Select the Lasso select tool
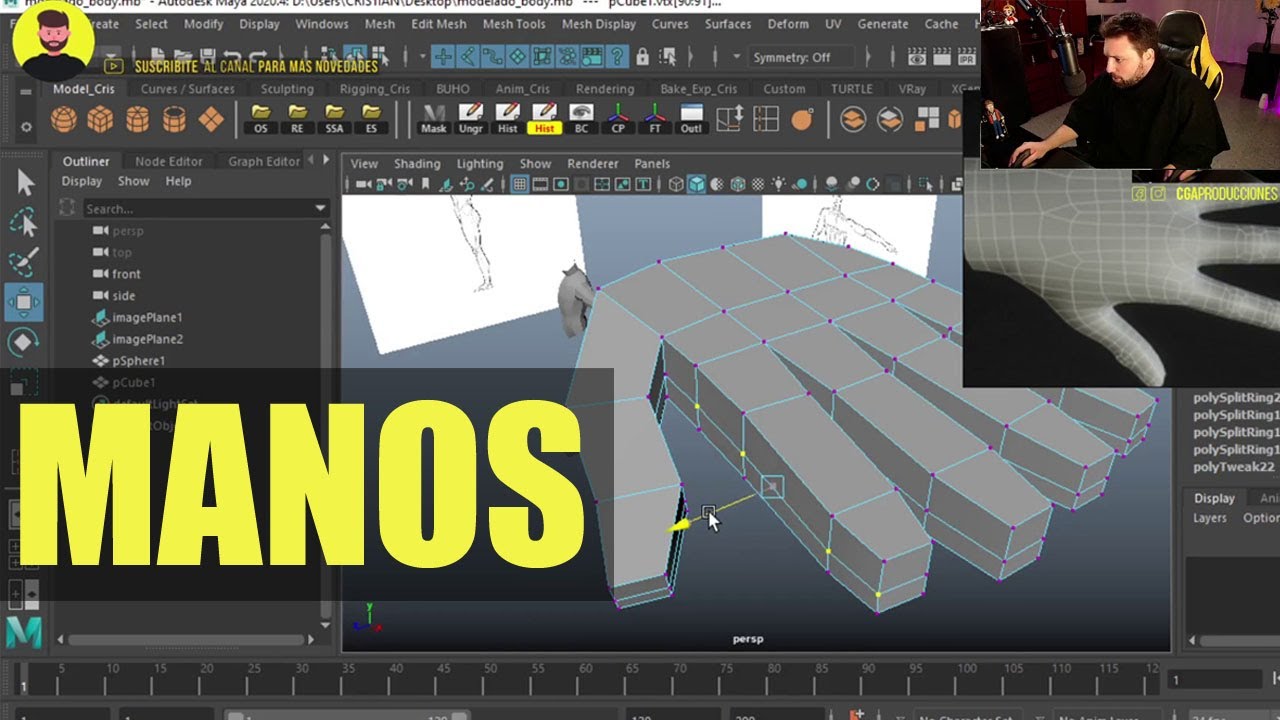The height and width of the screenshot is (720, 1280). click(x=24, y=222)
